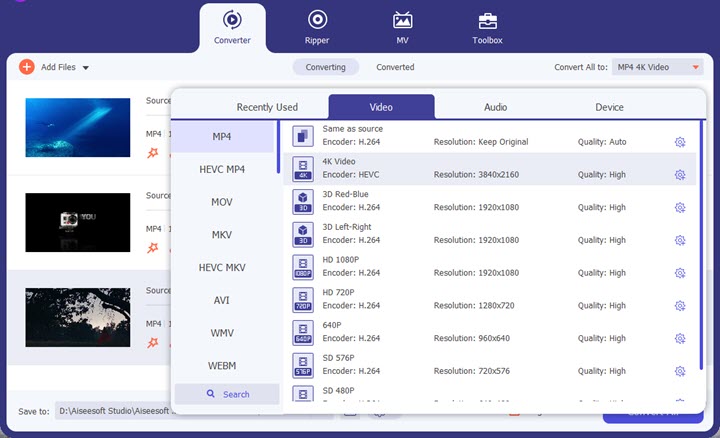Select the Converted list tab
This screenshot has width=720, height=438.
[395, 67]
